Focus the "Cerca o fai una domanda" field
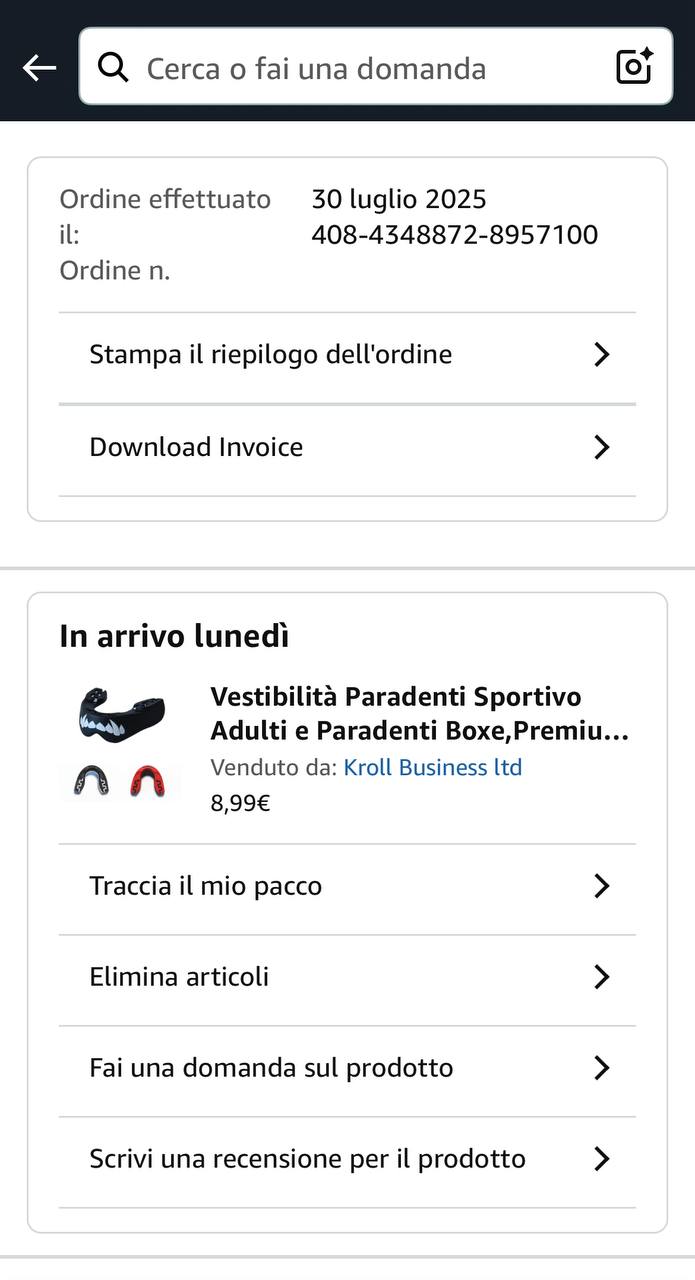 (x=360, y=68)
